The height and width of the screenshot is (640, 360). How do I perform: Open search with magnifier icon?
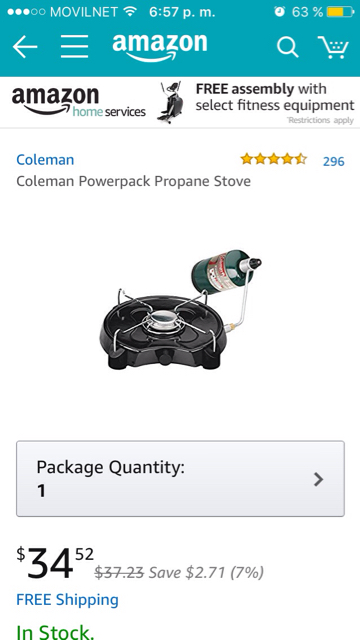288,47
